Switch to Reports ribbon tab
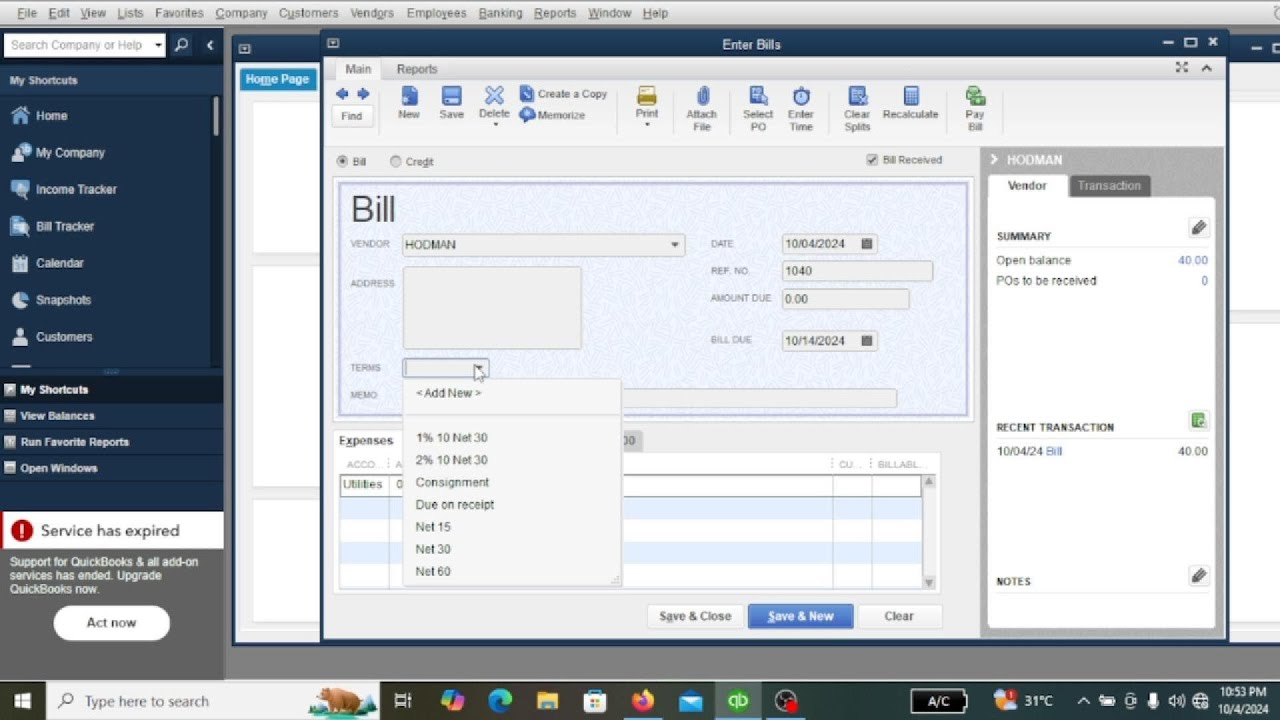This screenshot has height=720, width=1280. (x=417, y=69)
